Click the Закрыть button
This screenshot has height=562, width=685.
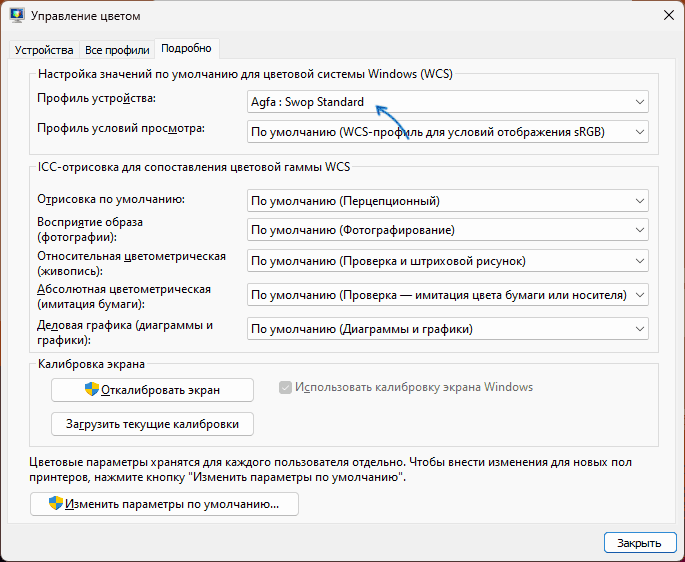(640, 543)
